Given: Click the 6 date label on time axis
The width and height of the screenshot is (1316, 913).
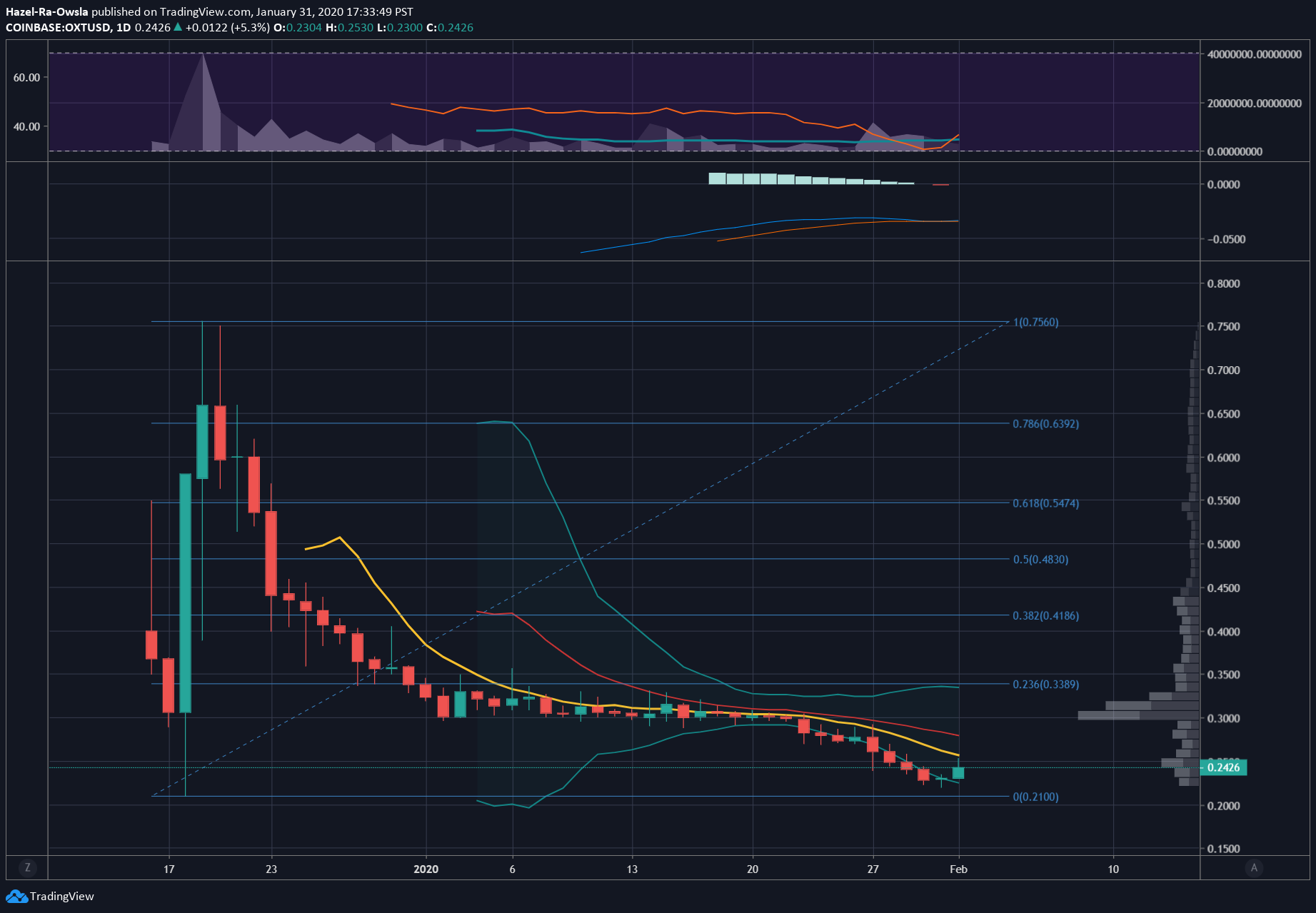Looking at the screenshot, I should pos(512,869).
